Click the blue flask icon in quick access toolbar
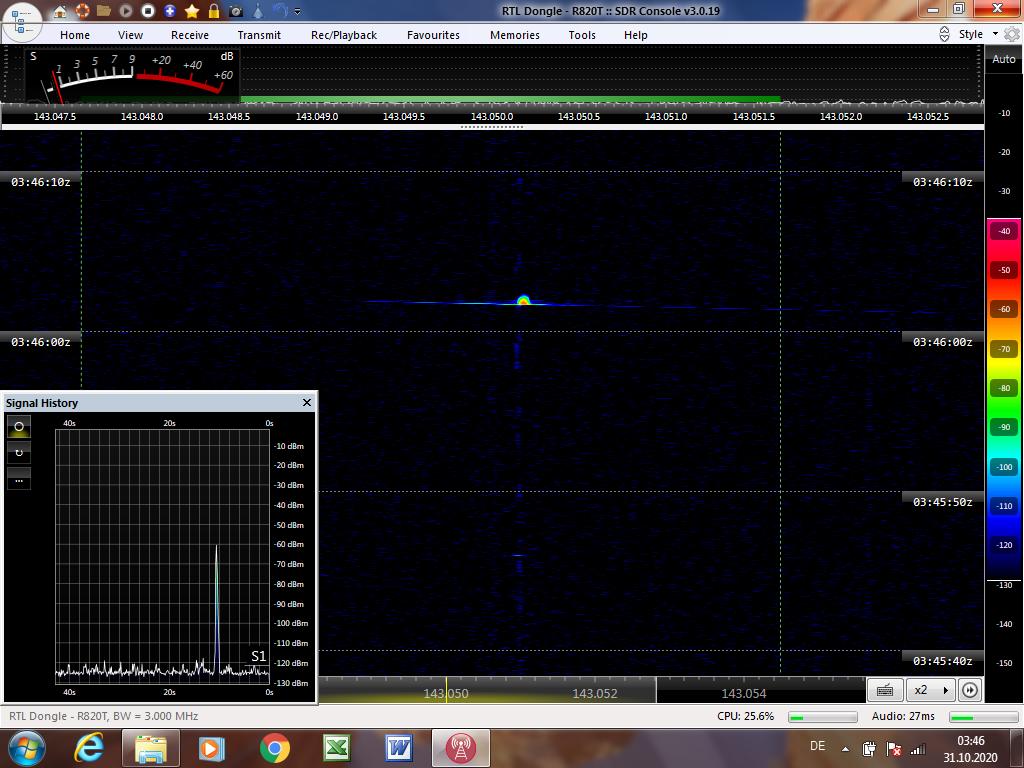The image size is (1024, 768). tap(259, 11)
